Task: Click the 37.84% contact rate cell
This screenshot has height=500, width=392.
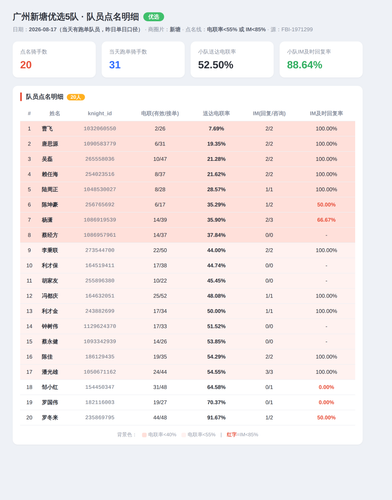Action: click(x=216, y=235)
